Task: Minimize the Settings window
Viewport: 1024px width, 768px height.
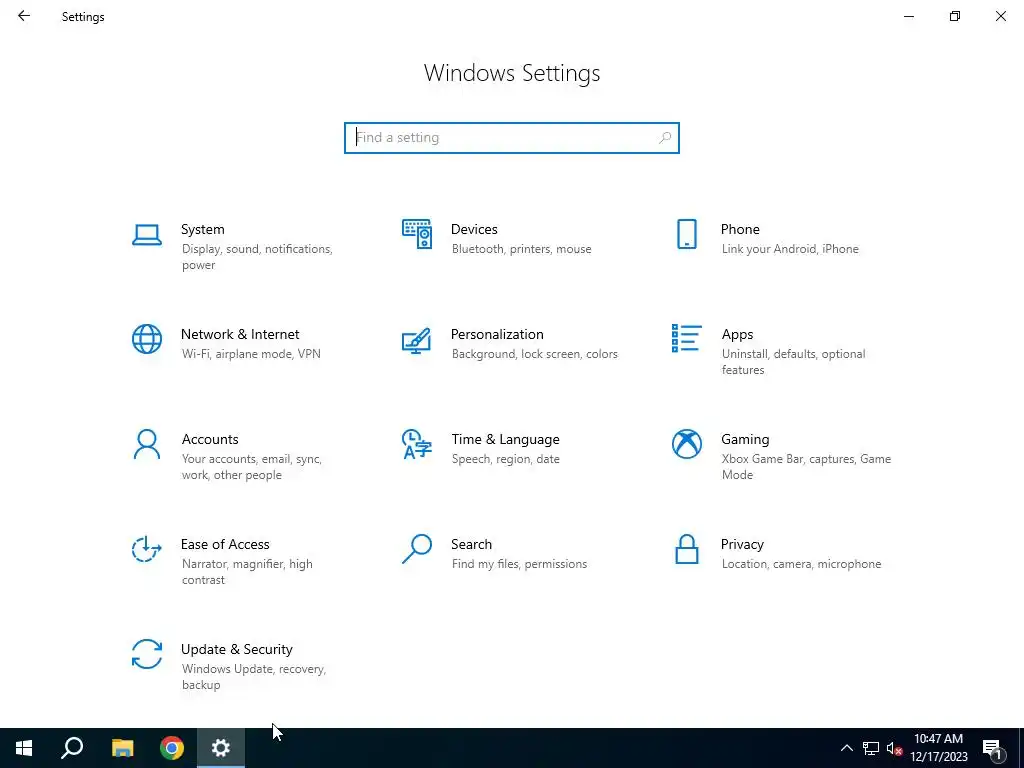Action: click(909, 16)
